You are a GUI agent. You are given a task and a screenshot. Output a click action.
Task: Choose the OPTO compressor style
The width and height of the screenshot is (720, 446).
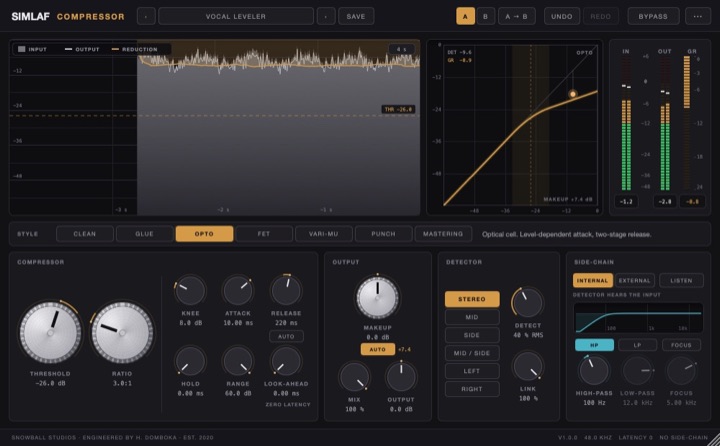(204, 234)
